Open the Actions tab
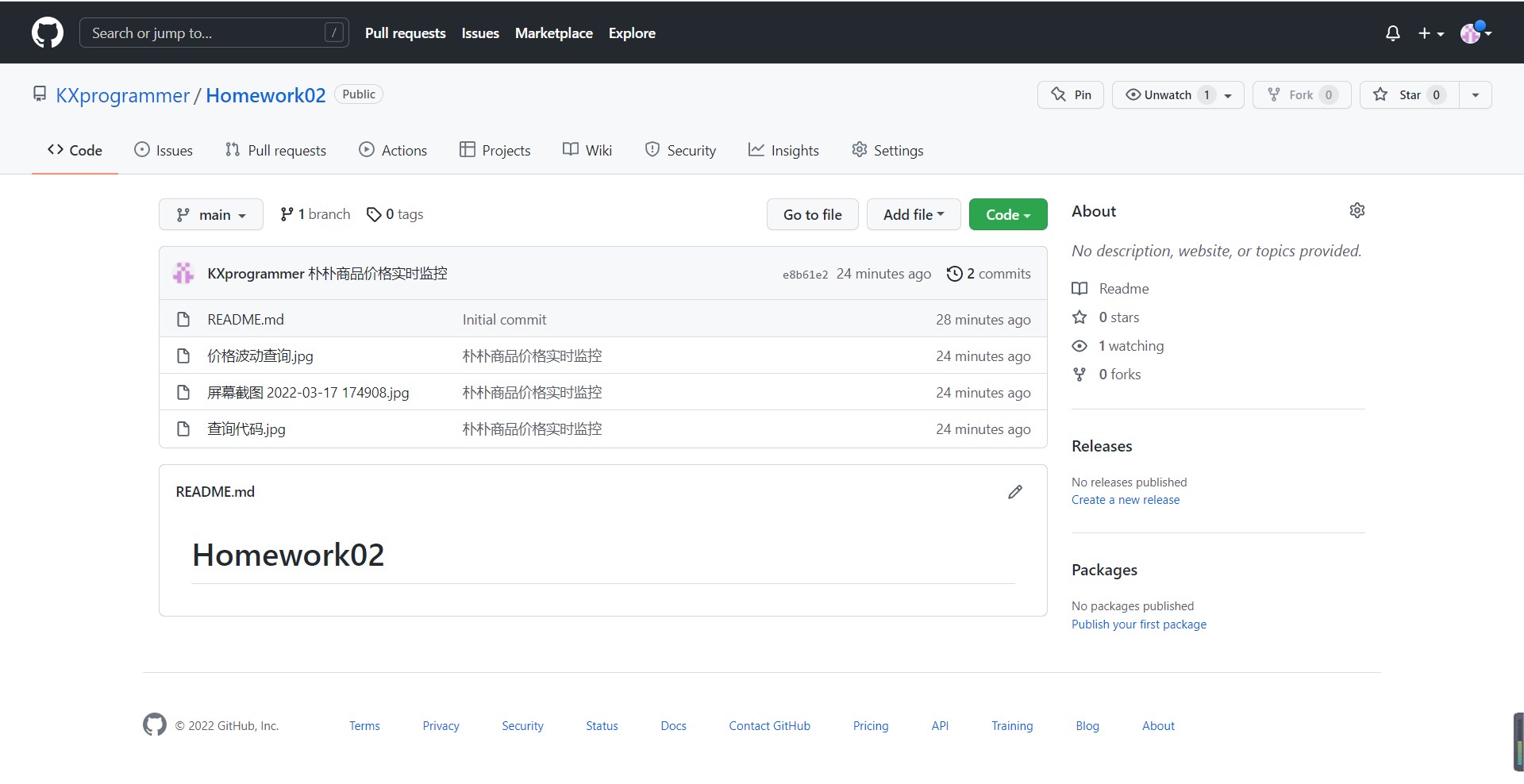This screenshot has width=1524, height=784. click(393, 150)
